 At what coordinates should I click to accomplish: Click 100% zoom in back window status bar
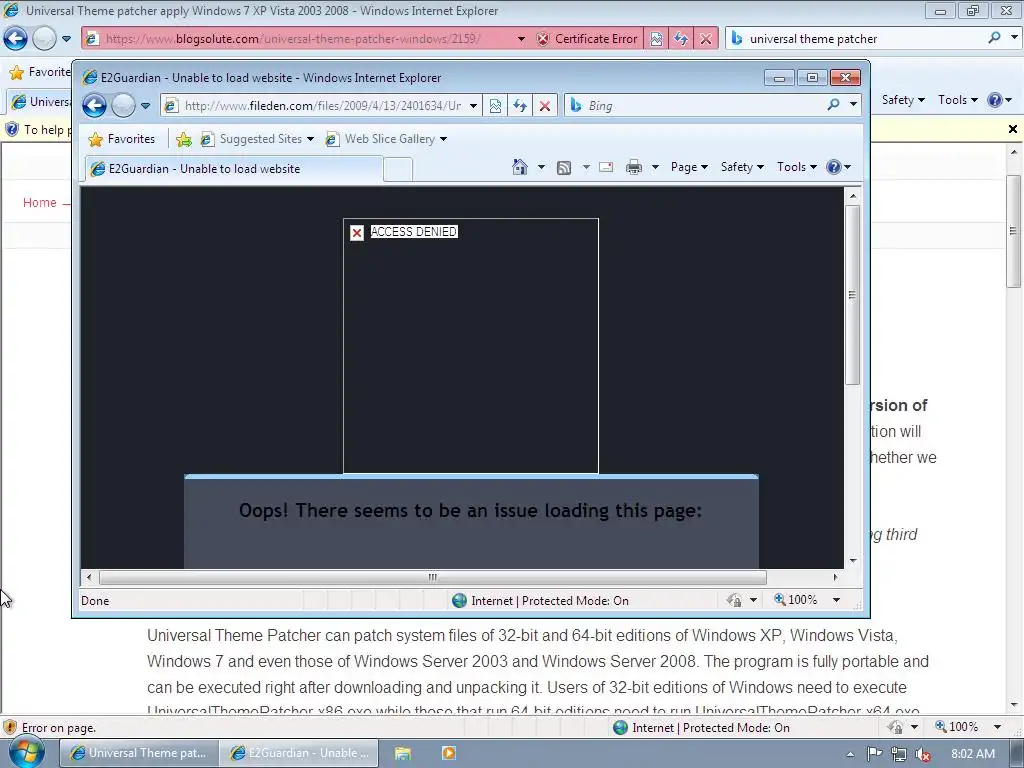pyautogui.click(x=957, y=727)
